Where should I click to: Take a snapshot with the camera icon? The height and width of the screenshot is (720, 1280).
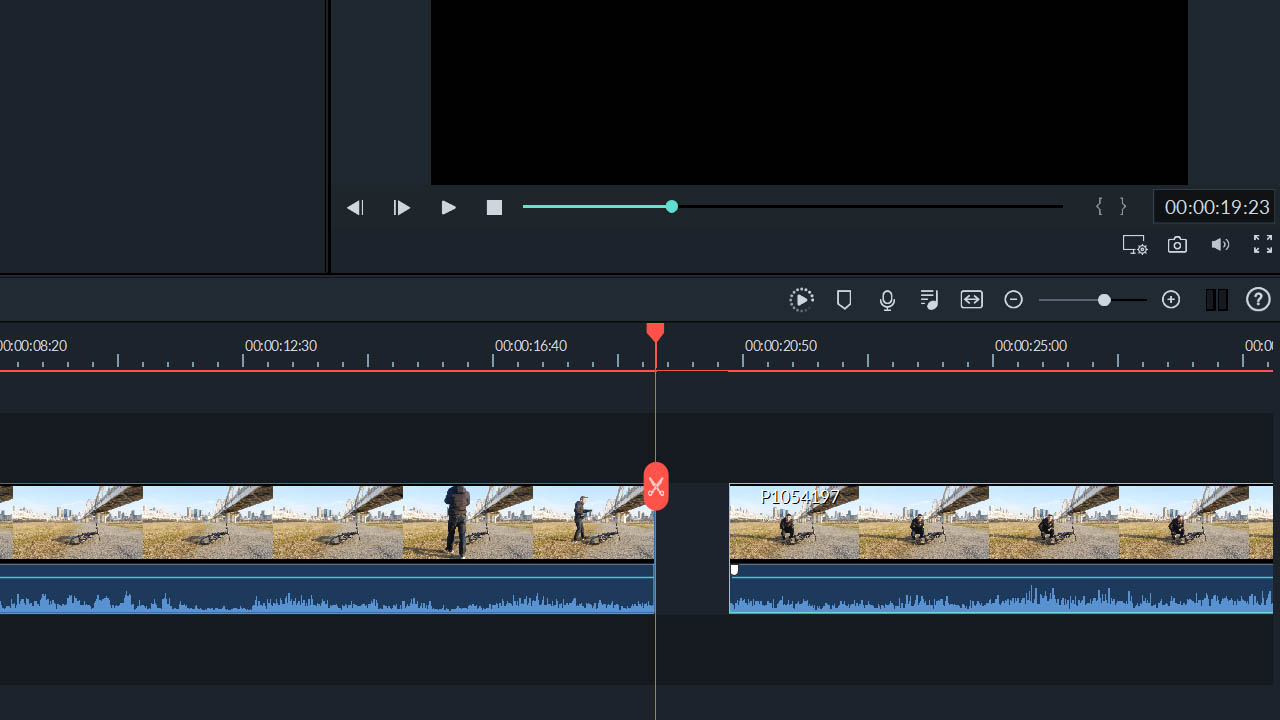(1178, 245)
